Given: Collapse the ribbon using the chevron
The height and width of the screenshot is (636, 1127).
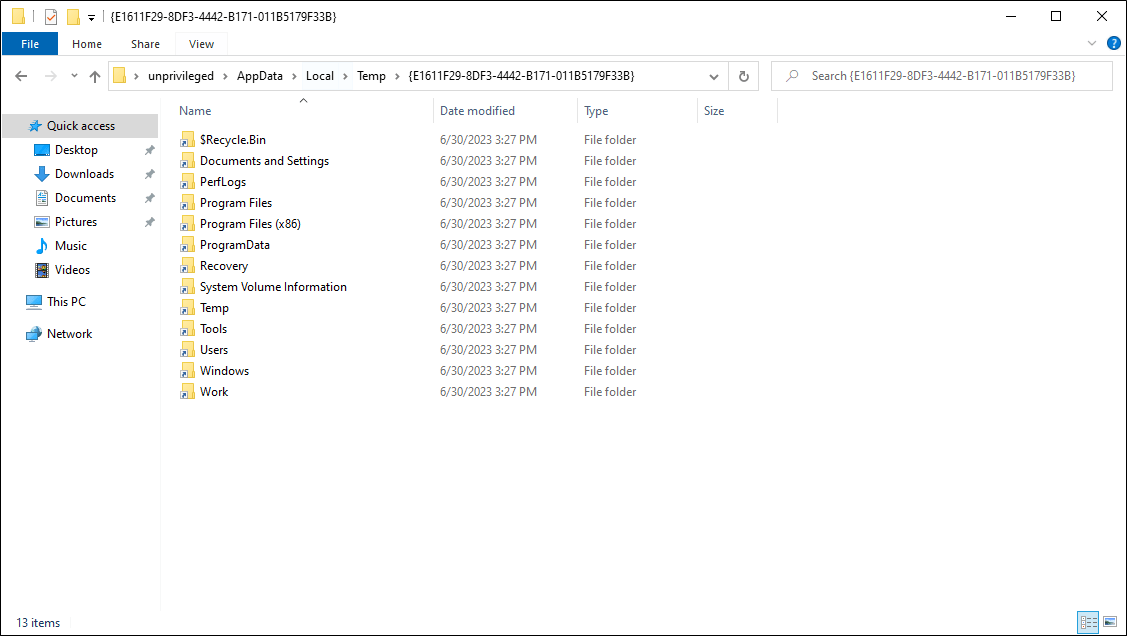Looking at the screenshot, I should (x=1092, y=43).
